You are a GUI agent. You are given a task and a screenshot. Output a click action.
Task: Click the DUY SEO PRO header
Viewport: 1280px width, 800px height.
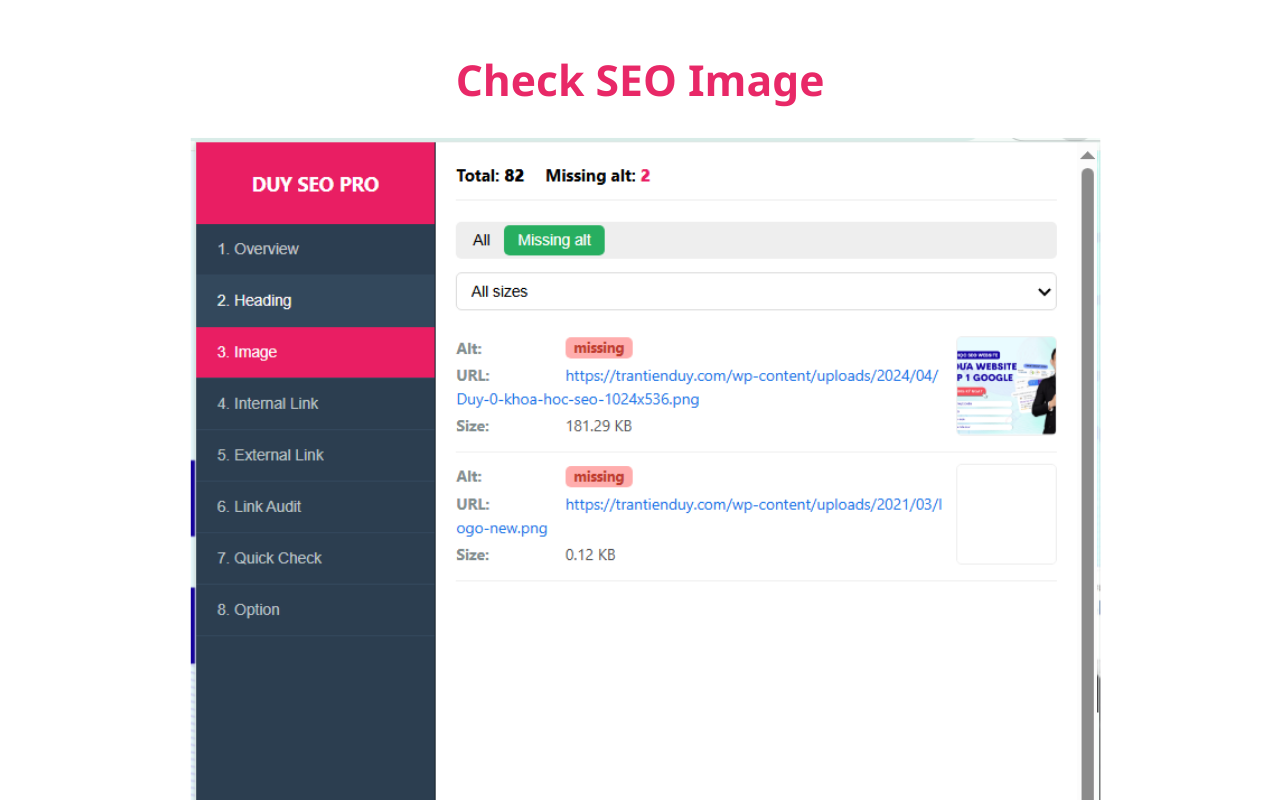point(315,184)
